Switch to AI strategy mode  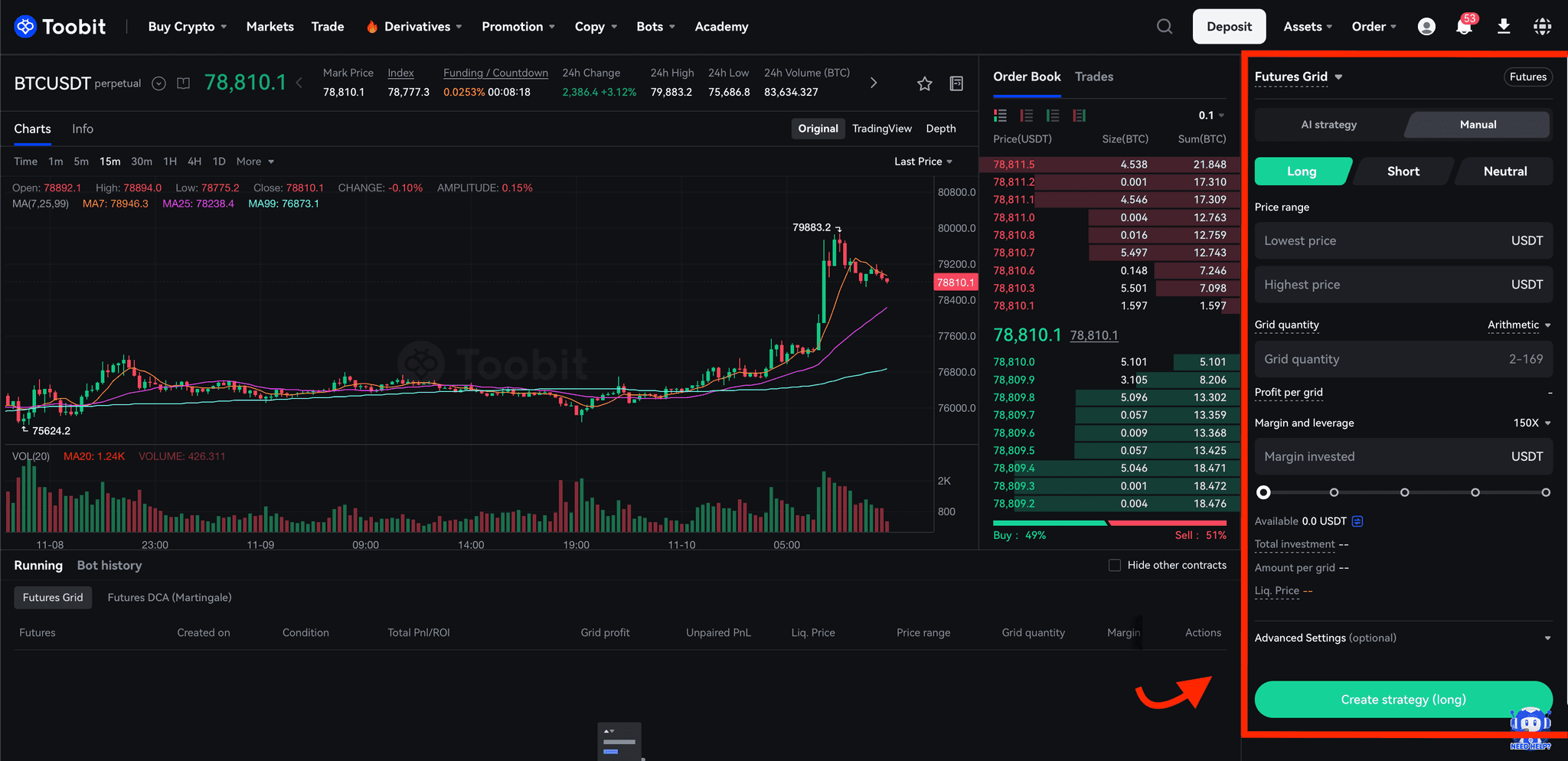[1328, 125]
